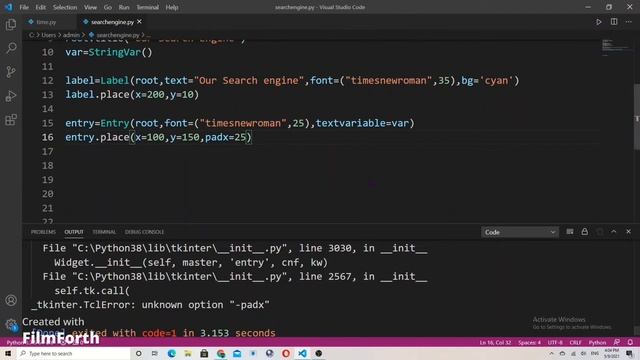Open the Go menu

(107, 7)
